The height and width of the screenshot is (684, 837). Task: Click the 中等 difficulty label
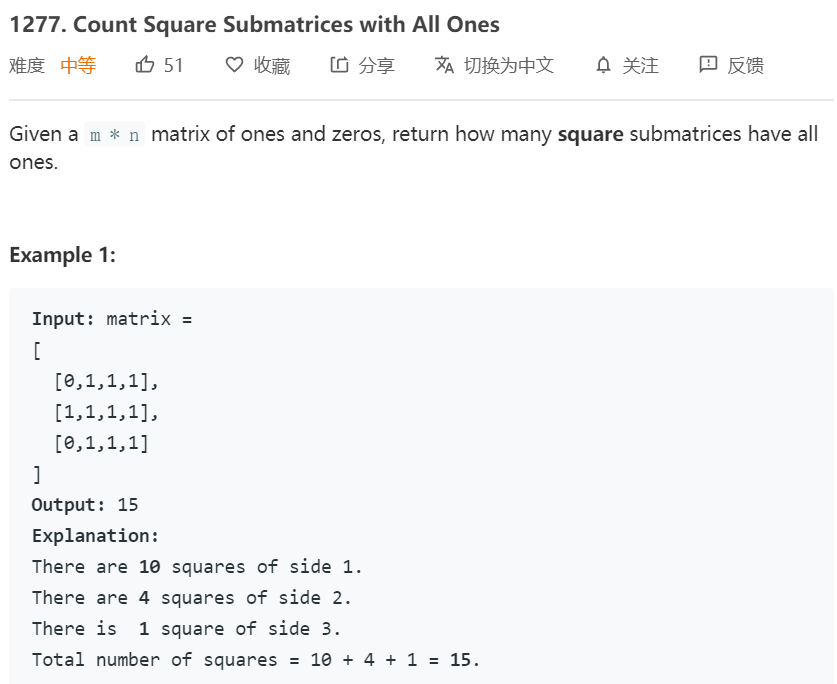pyautogui.click(x=78, y=65)
